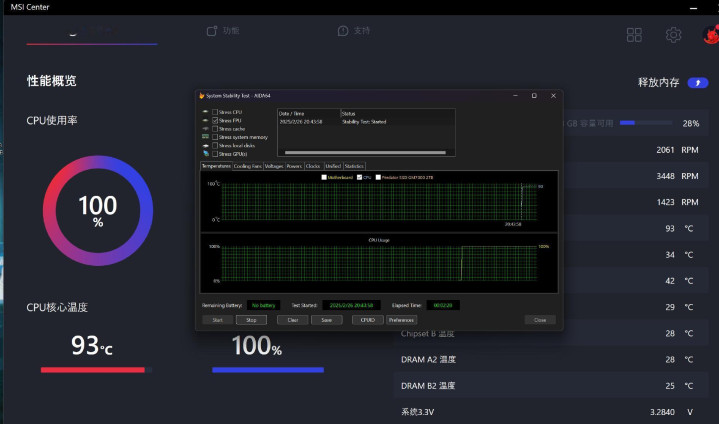Click the 系统3.3V voltage row
719x424 pixels.
[550, 412]
